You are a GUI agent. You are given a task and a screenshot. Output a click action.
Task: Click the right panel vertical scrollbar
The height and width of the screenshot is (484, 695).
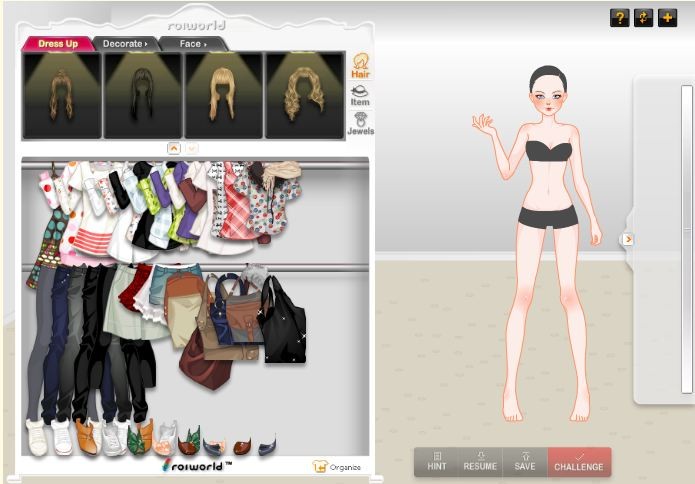pyautogui.click(x=687, y=240)
